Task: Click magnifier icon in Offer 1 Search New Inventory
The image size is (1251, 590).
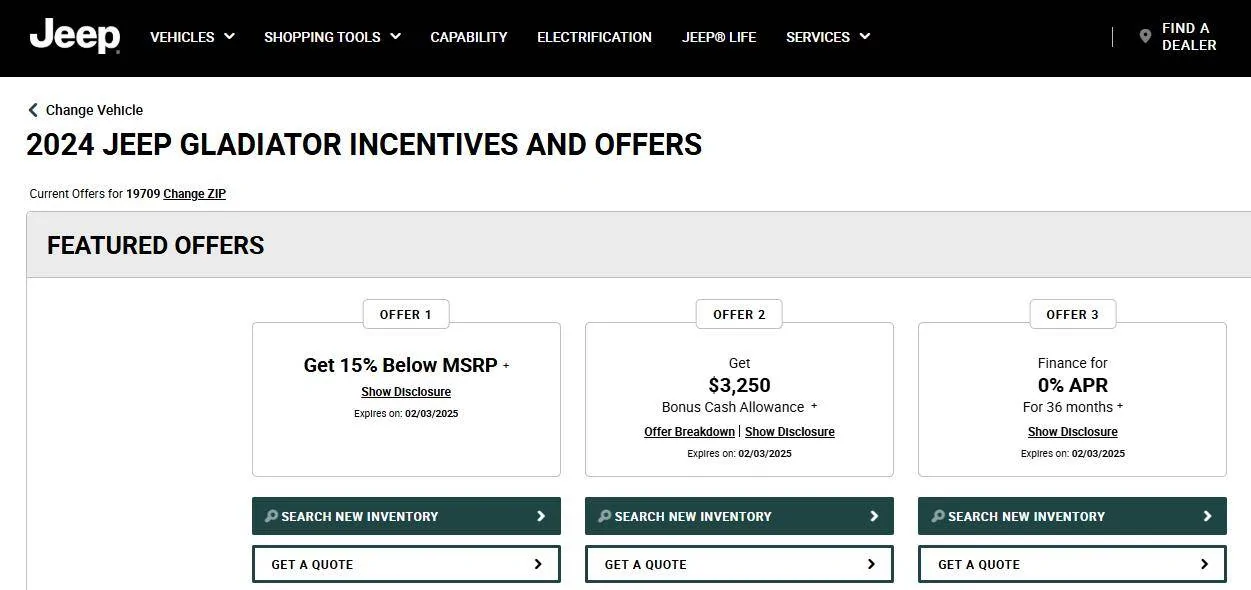Action: pos(271,516)
